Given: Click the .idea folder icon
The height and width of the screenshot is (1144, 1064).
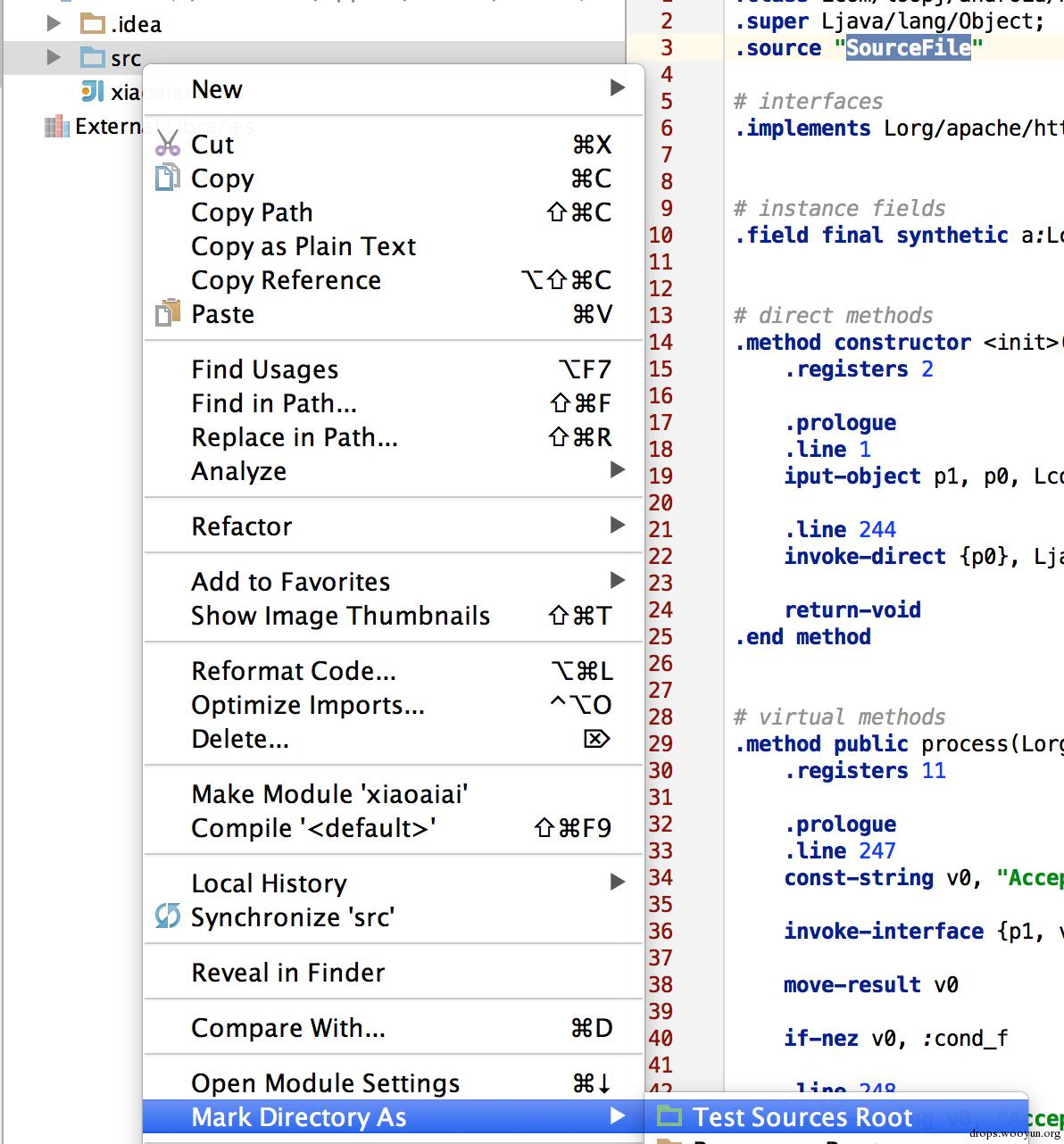Looking at the screenshot, I should point(93,23).
